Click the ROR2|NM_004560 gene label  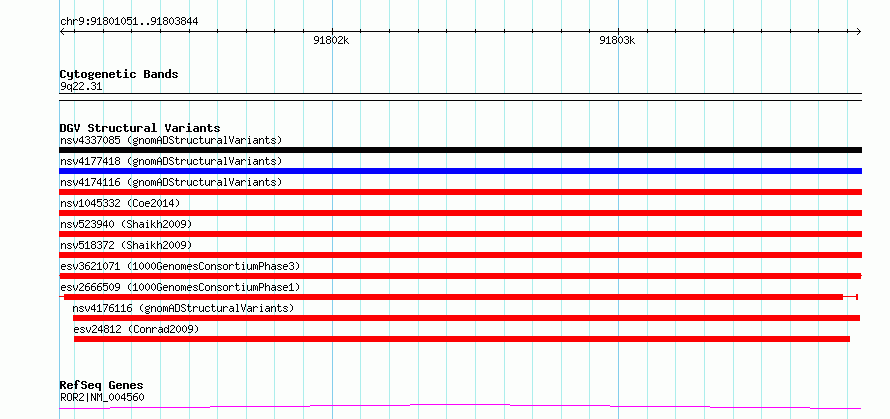(x=102, y=397)
